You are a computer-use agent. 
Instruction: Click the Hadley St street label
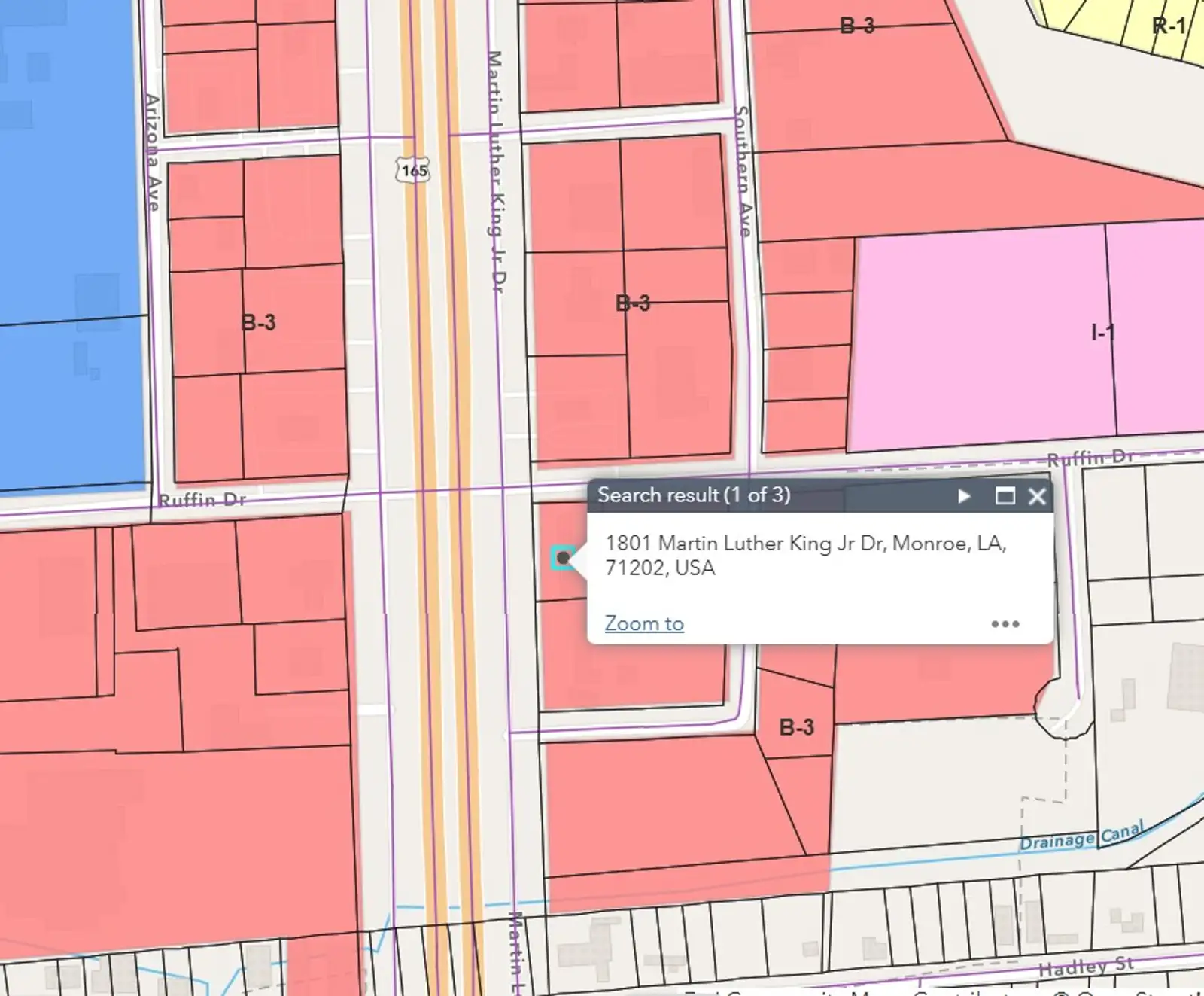pos(1086,967)
